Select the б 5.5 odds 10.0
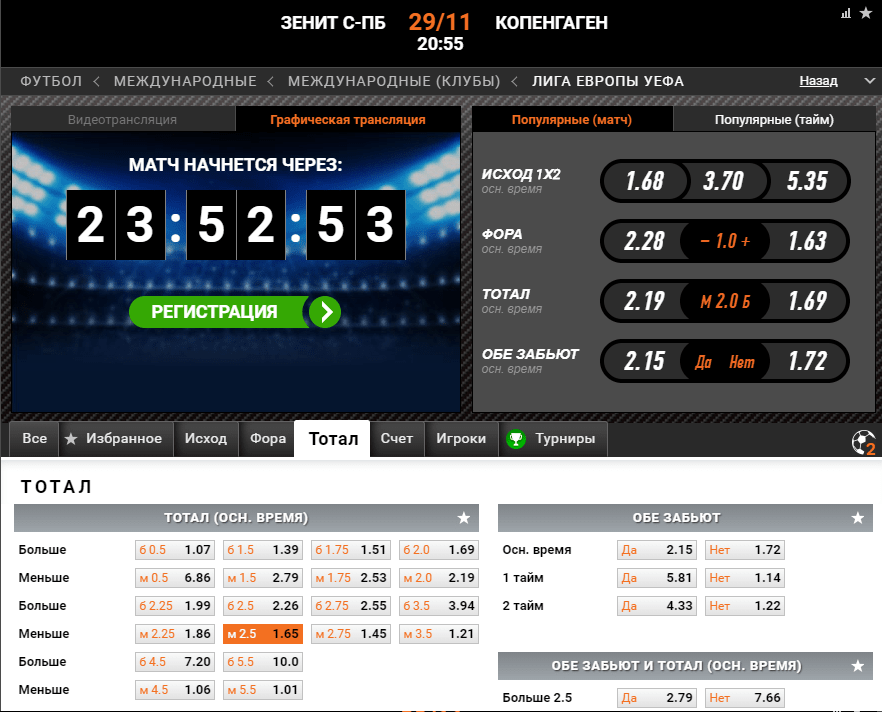882x712 pixels. pos(263,662)
